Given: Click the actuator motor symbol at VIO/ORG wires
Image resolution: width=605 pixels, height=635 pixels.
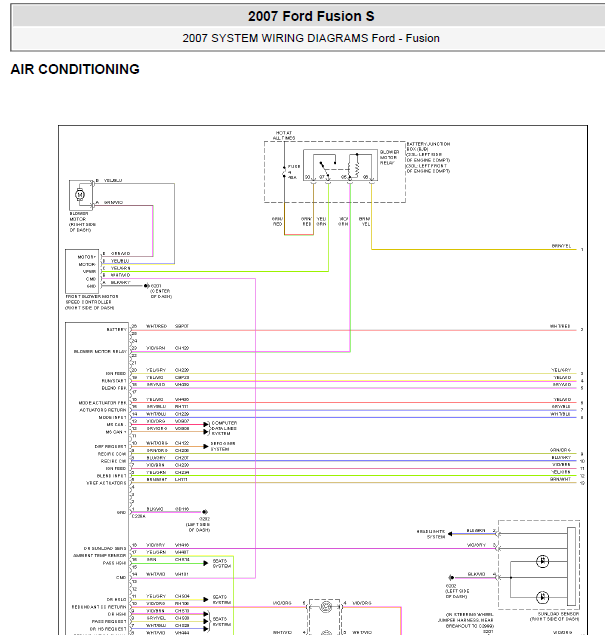Looking at the screenshot, I should [326, 607].
